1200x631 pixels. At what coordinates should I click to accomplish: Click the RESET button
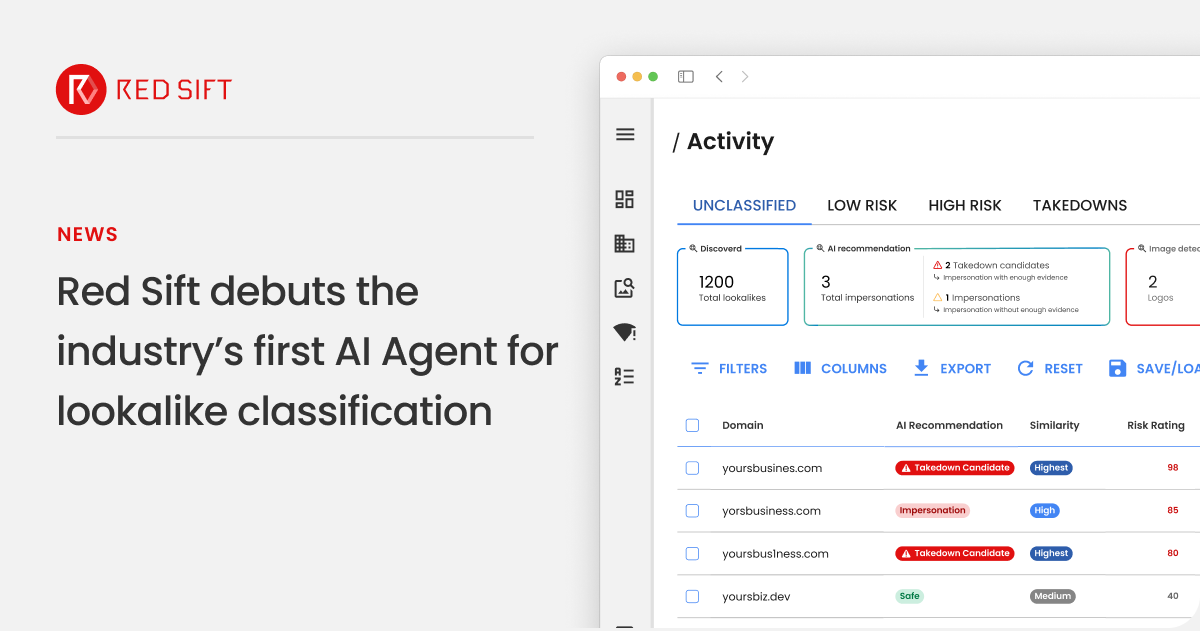(x=1050, y=368)
